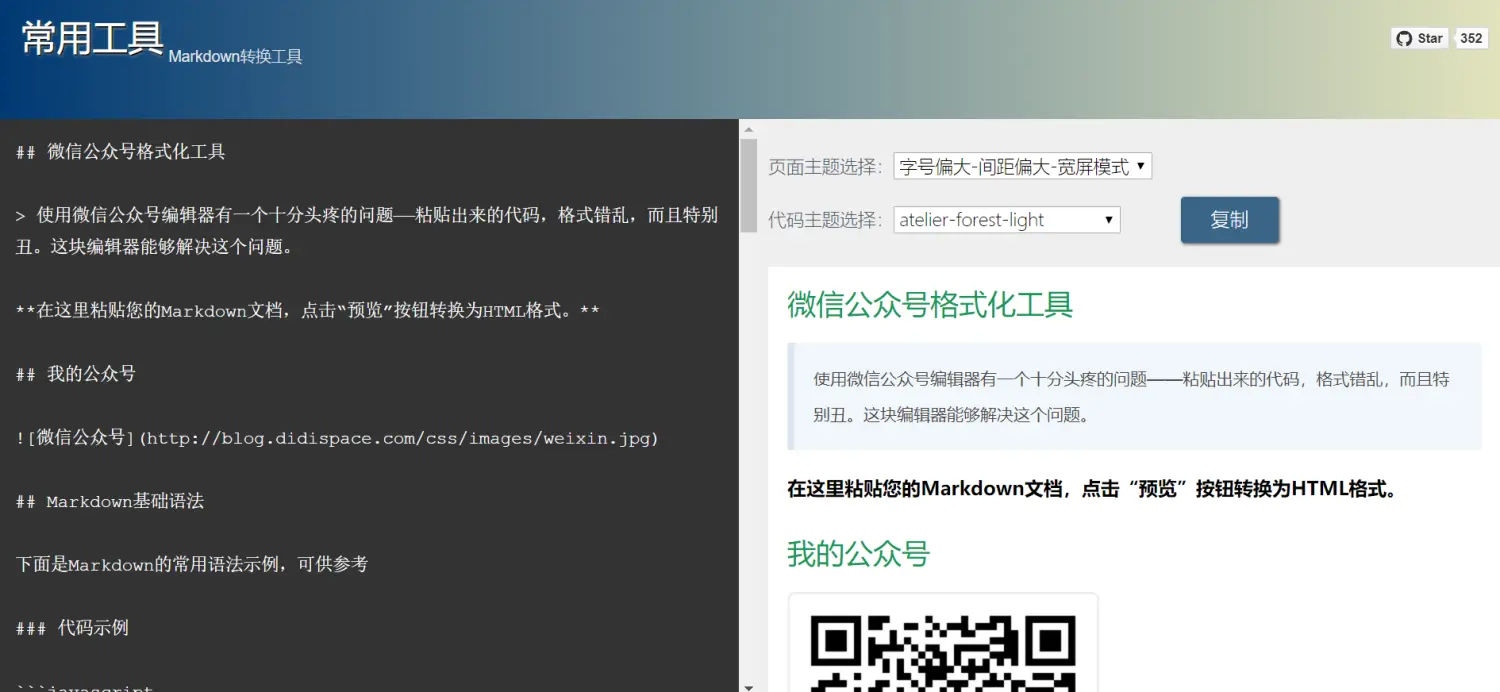The image size is (1500, 692).
Task: Open the page theme selection dropdown
Action: (x=1023, y=167)
